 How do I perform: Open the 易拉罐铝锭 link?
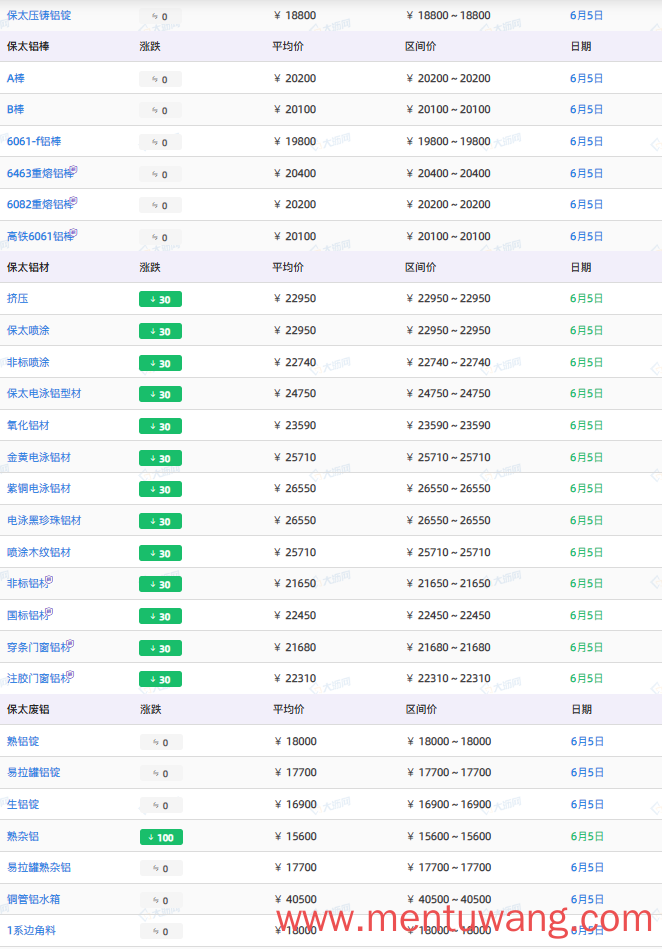[x=34, y=773]
